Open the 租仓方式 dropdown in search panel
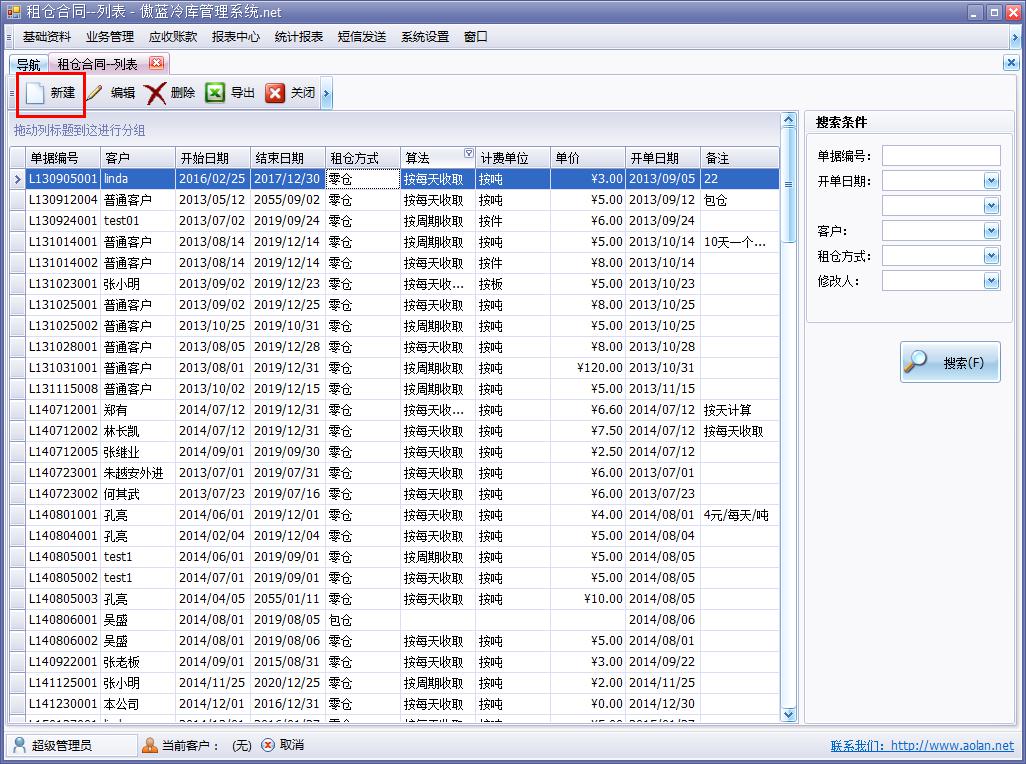Viewport: 1026px width, 764px height. pos(991,256)
